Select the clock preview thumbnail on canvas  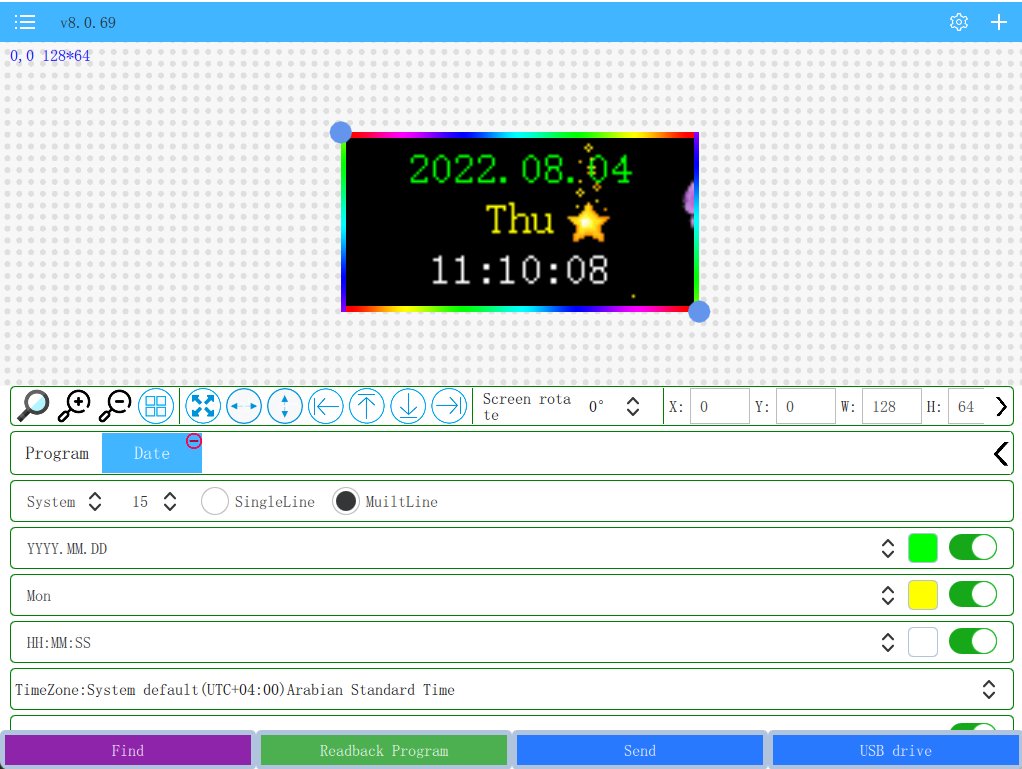pyautogui.click(x=520, y=222)
